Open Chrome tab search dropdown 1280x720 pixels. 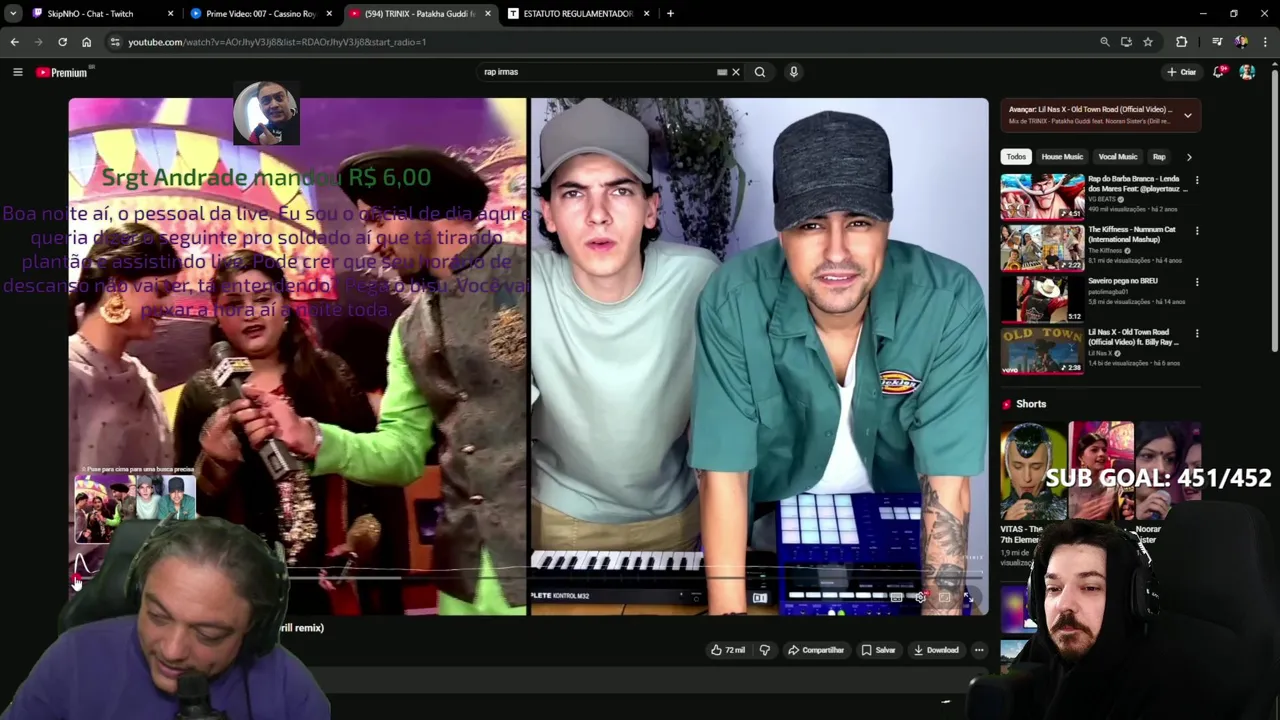coord(13,14)
